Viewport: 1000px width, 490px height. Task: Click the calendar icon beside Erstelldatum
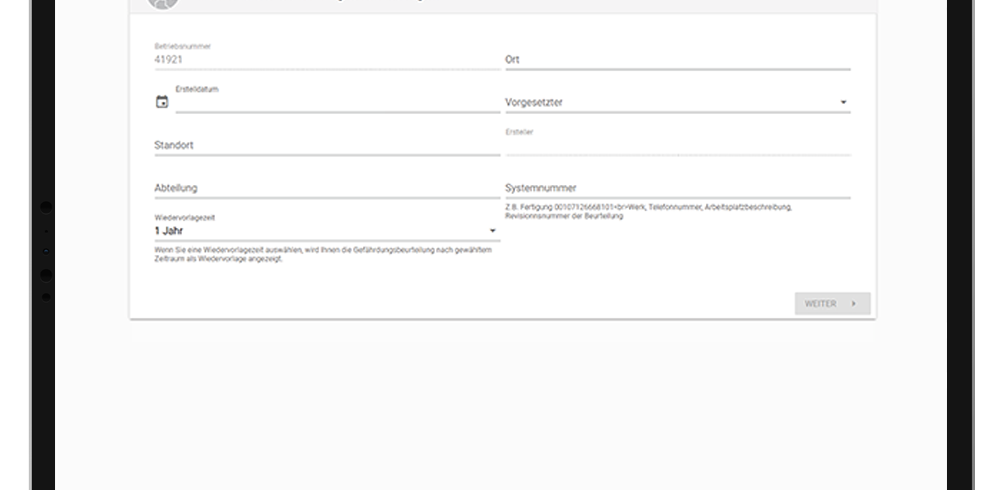[x=162, y=102]
